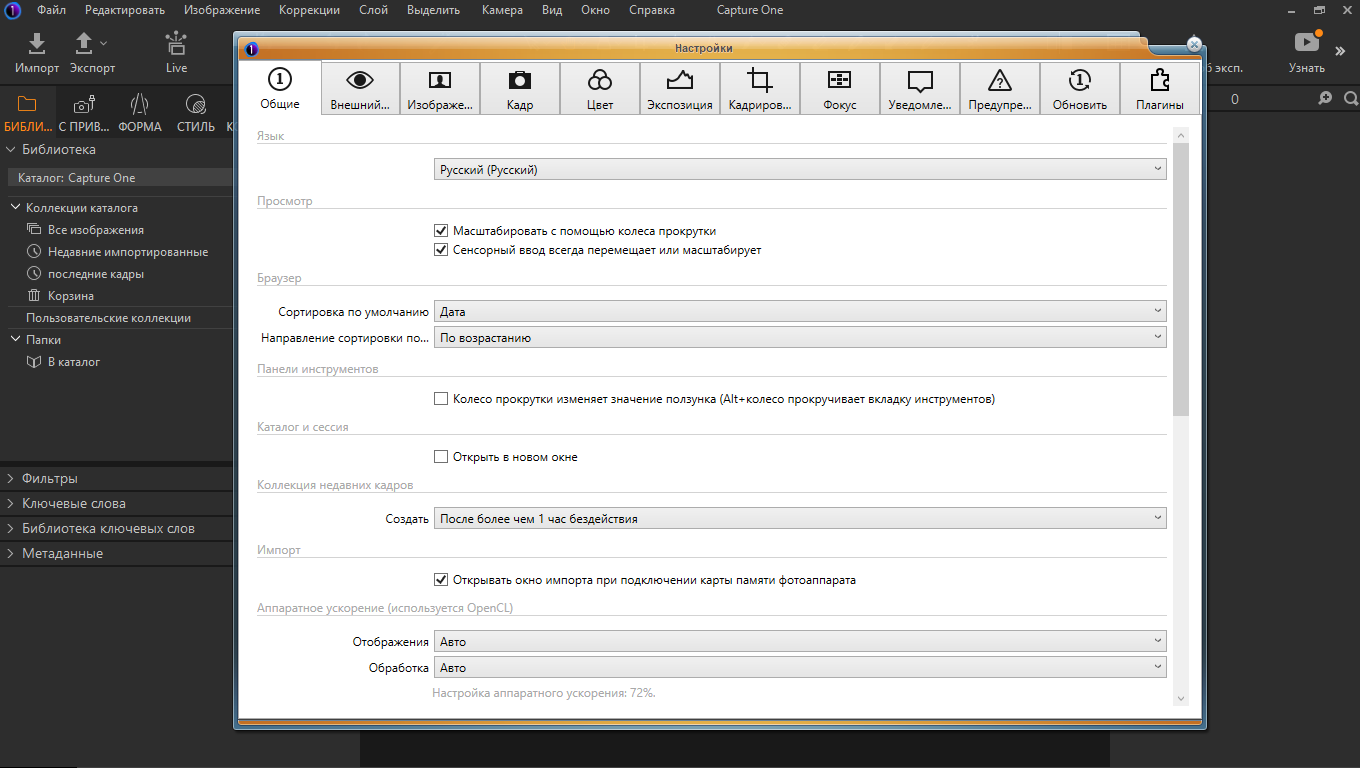The image size is (1360, 768).
Task: Click the search magnifier icon at right
Action: coord(1351,98)
